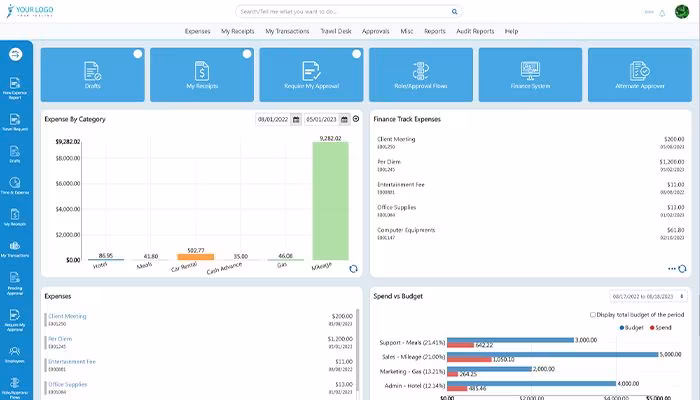Toggle the Spend legend series
This screenshot has height=400, width=700.
click(661, 328)
